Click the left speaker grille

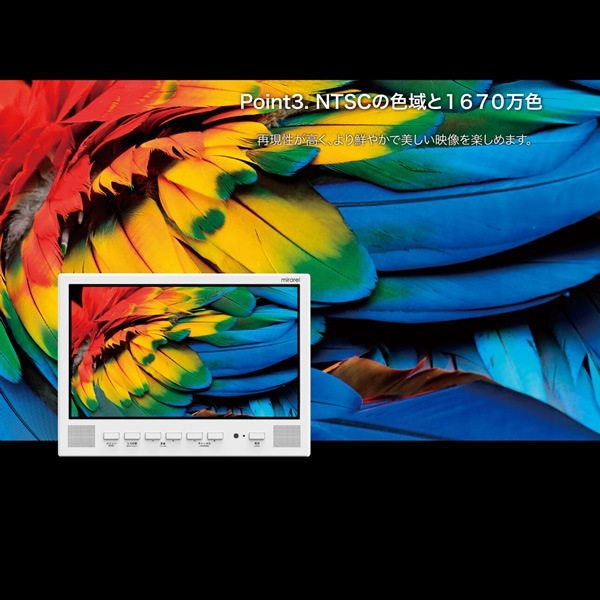click(82, 437)
